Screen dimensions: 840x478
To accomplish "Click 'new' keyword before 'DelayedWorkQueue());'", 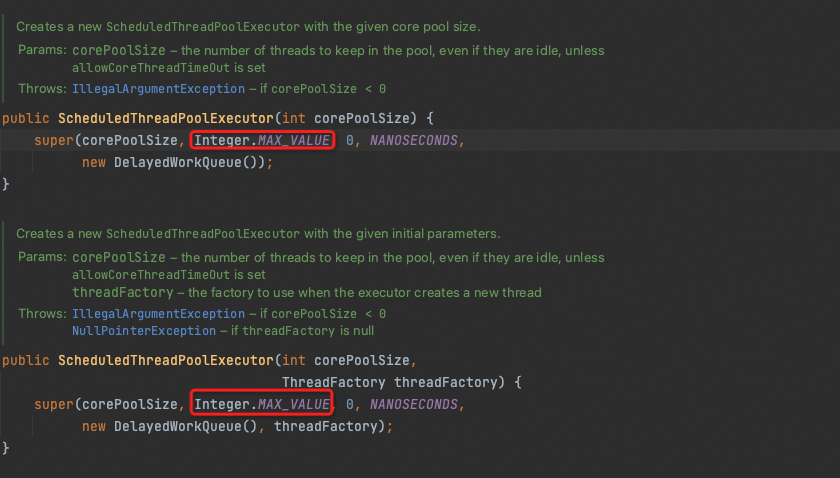I will click(x=94, y=162).
